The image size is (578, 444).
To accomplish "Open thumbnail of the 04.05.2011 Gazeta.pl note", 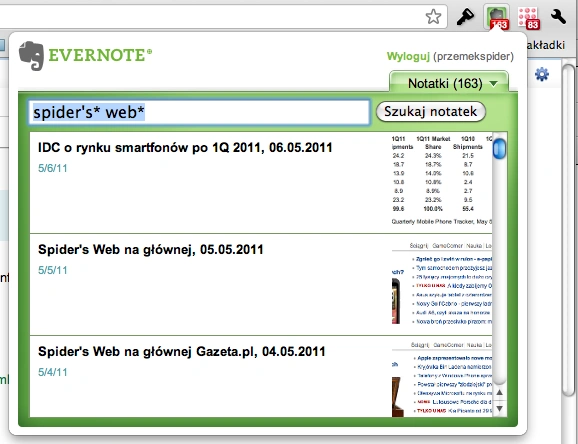I will point(442,379).
